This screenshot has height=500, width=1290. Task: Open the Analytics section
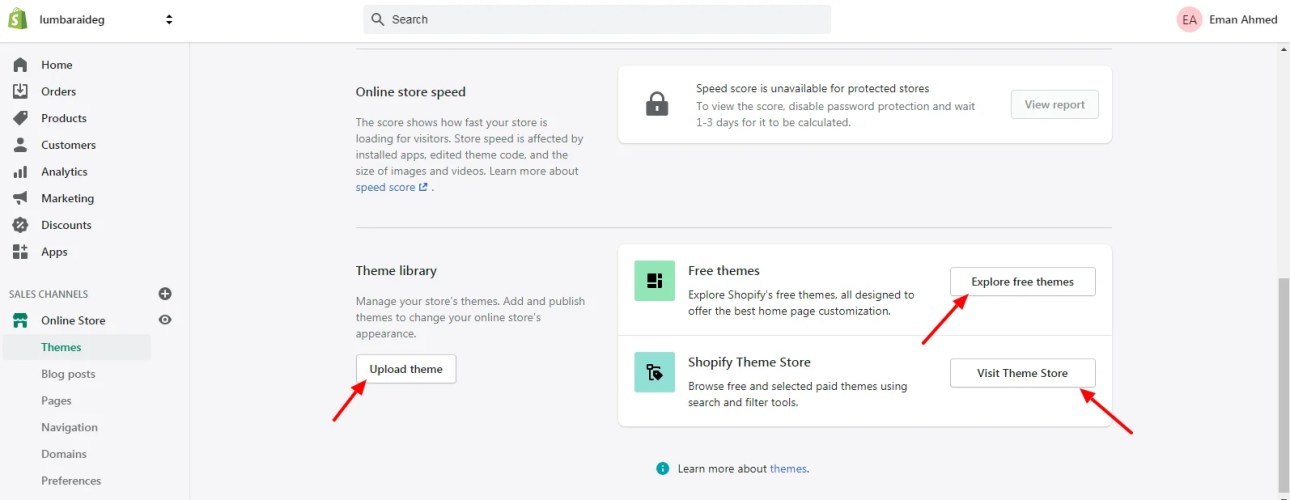pos(64,172)
